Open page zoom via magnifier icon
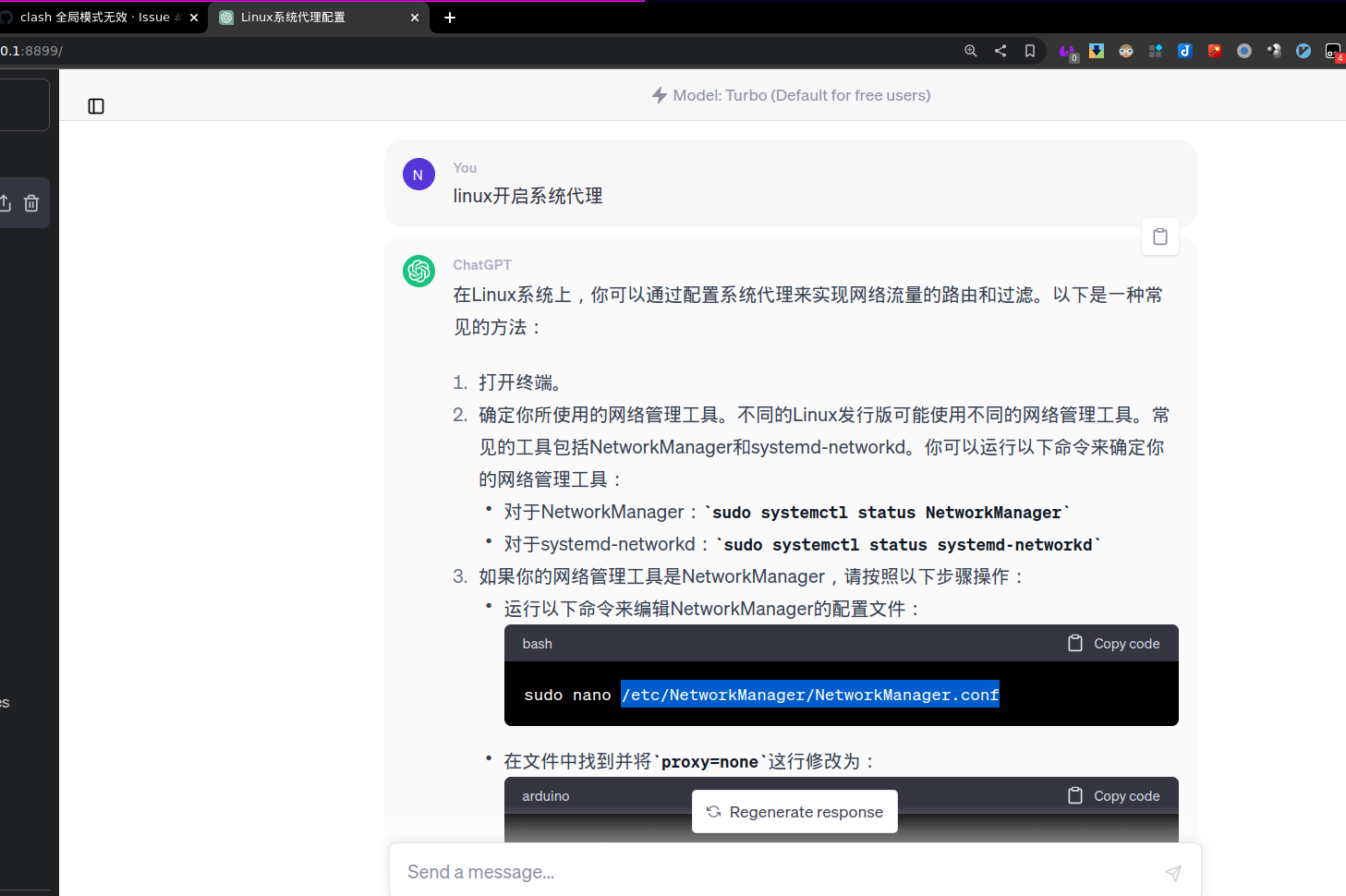The image size is (1346, 896). (970, 51)
